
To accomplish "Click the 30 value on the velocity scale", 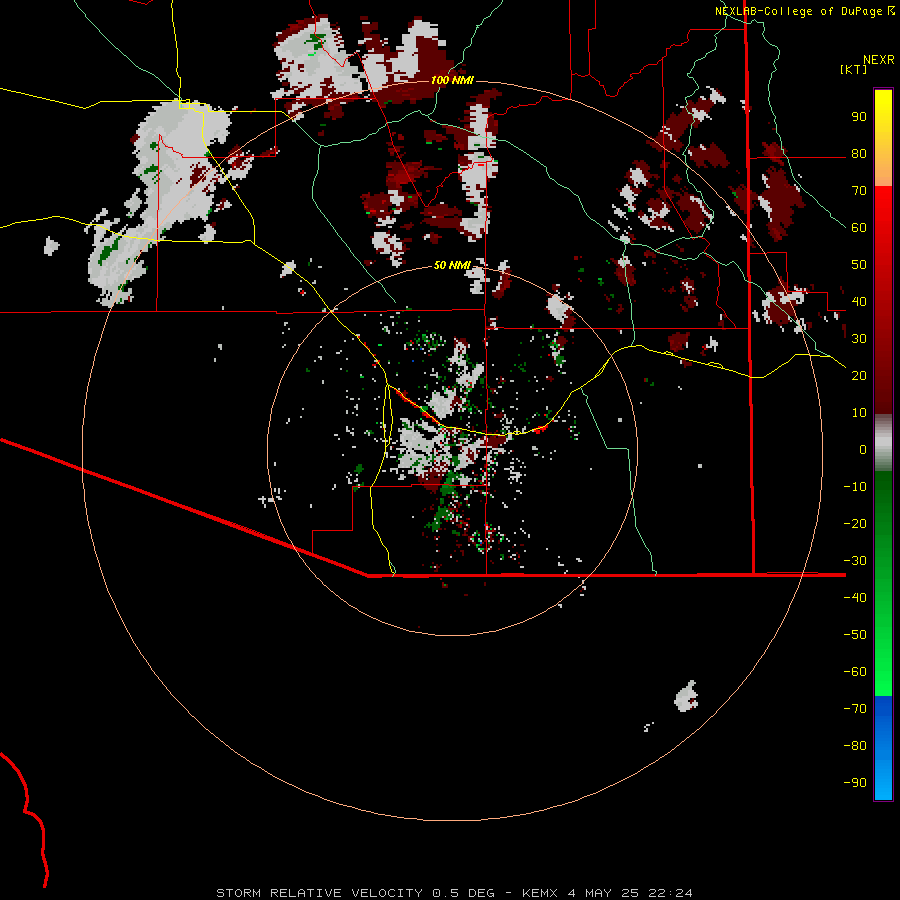I will tap(859, 339).
